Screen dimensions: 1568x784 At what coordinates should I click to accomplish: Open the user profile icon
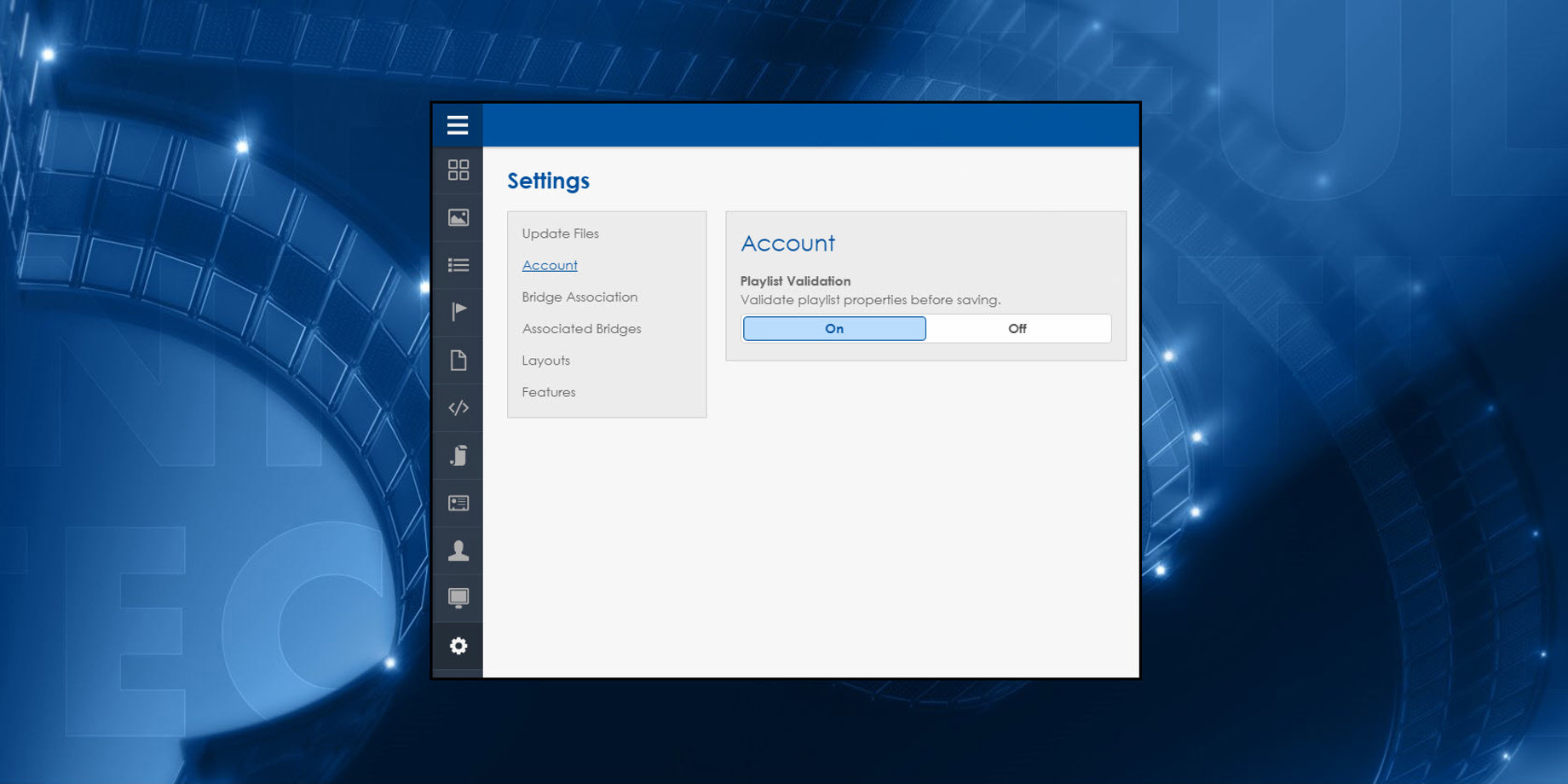tap(458, 551)
